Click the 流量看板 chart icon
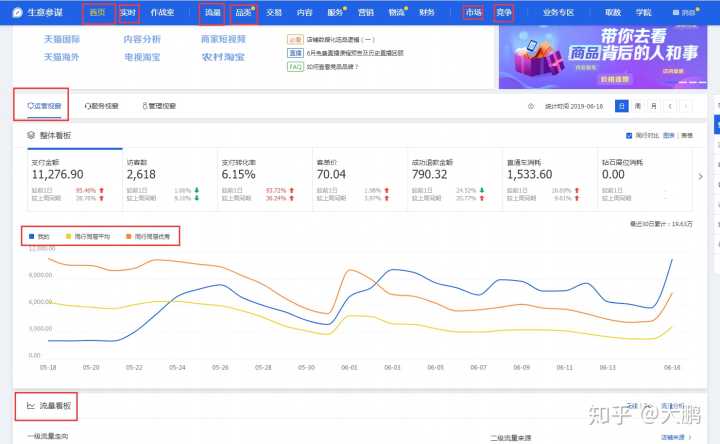The image size is (720, 444). click(x=31, y=407)
